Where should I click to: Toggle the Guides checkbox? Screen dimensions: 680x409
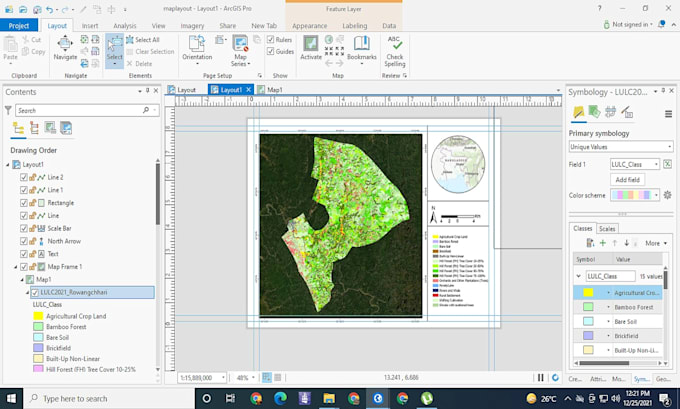271,51
